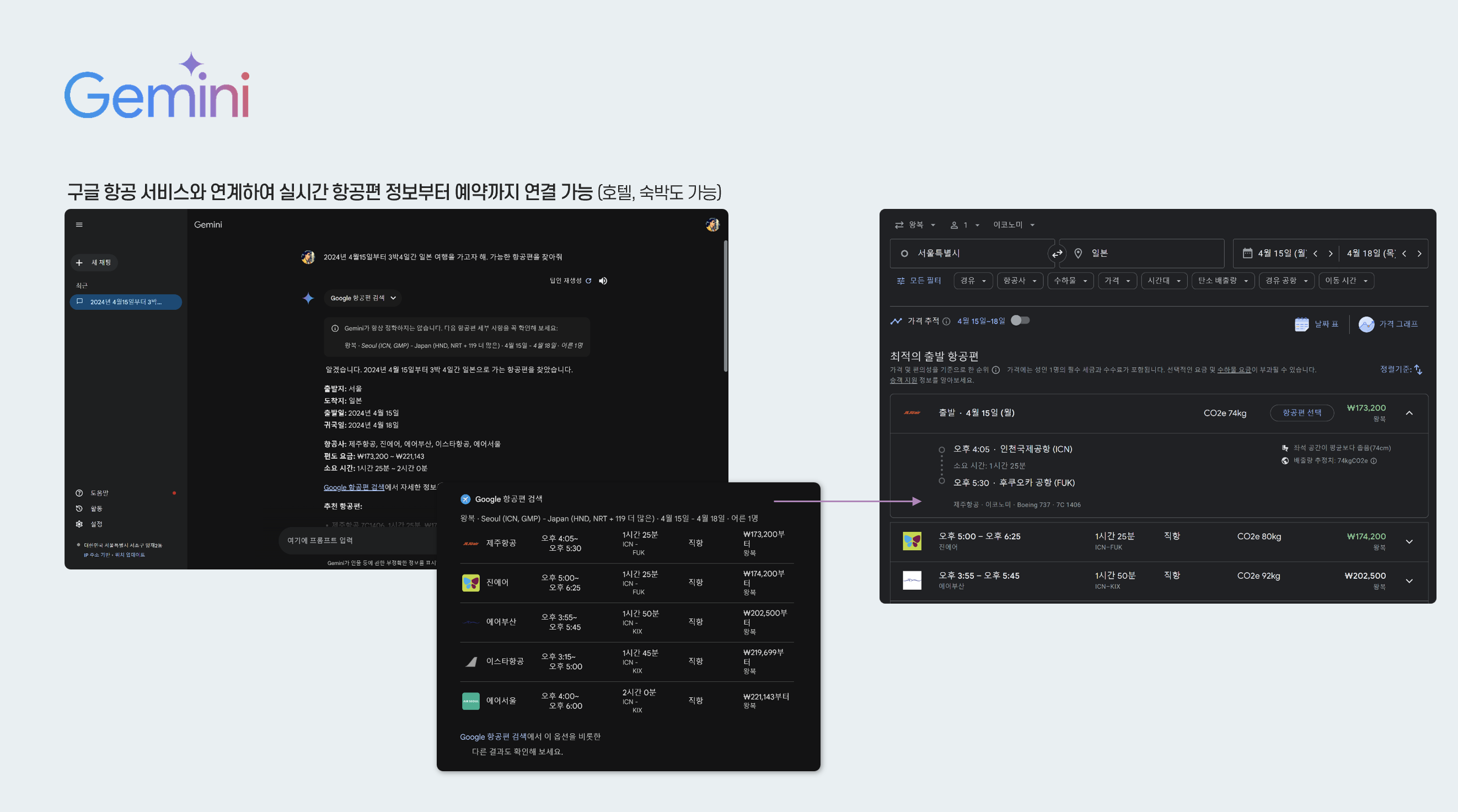Open the 가격 price filter

[x=1117, y=281]
